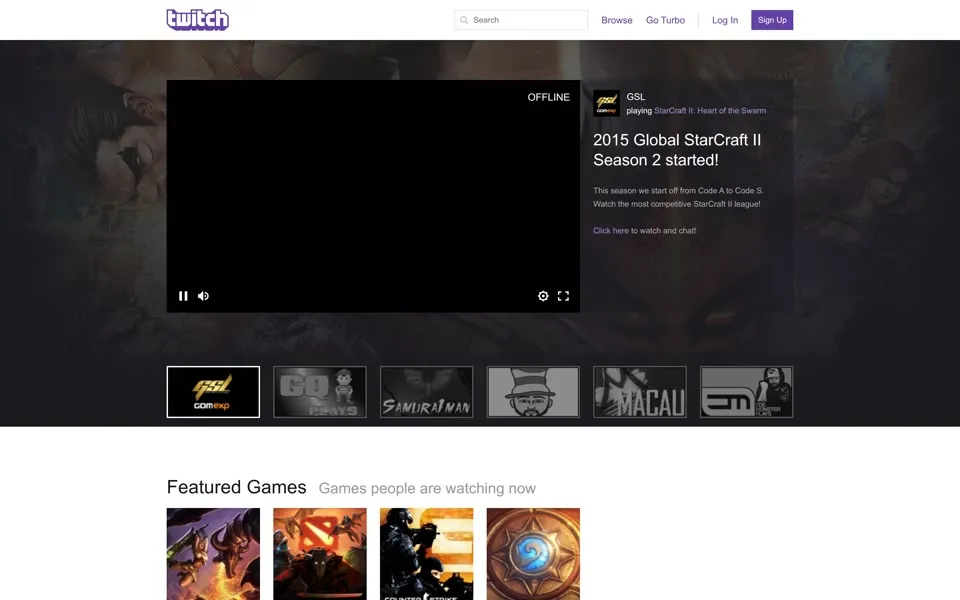Select the EM Monster Plays carousel thumbnail
The height and width of the screenshot is (600, 960).
746,392
